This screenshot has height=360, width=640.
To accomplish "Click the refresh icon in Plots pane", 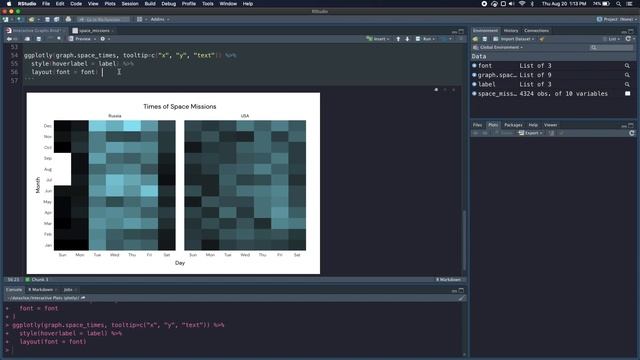I will [x=631, y=133].
